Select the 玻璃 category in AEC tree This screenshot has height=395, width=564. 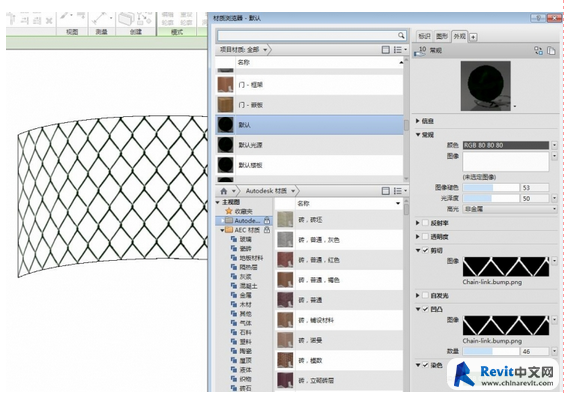(x=241, y=239)
